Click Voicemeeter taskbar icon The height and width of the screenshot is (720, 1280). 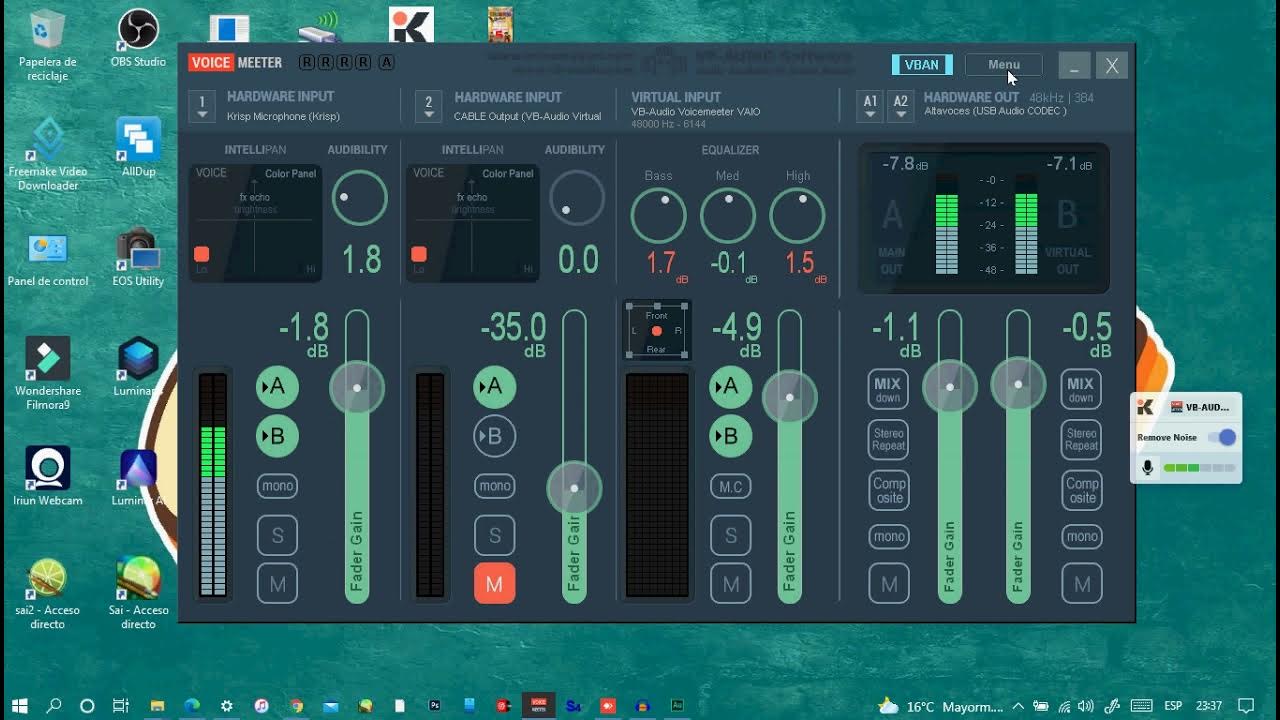tap(539, 705)
